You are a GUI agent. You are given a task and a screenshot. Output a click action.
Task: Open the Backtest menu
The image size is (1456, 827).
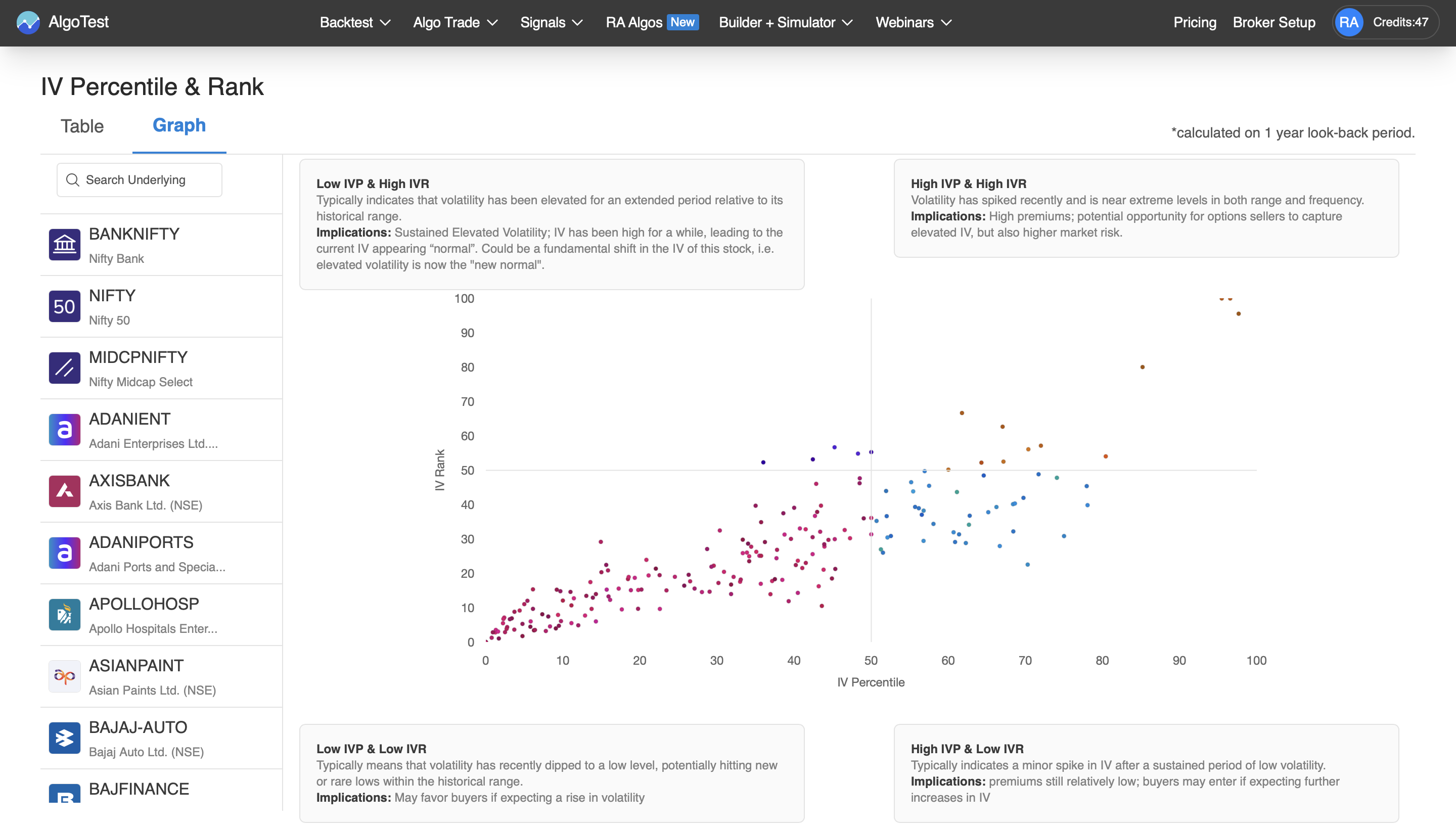(355, 23)
